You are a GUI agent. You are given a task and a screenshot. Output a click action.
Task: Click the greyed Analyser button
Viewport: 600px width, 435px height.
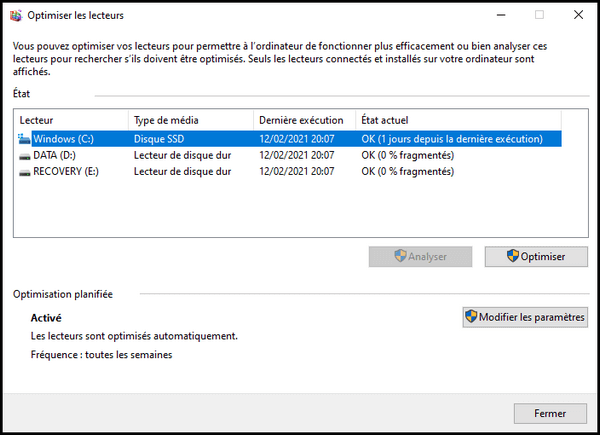pyautogui.click(x=420, y=257)
